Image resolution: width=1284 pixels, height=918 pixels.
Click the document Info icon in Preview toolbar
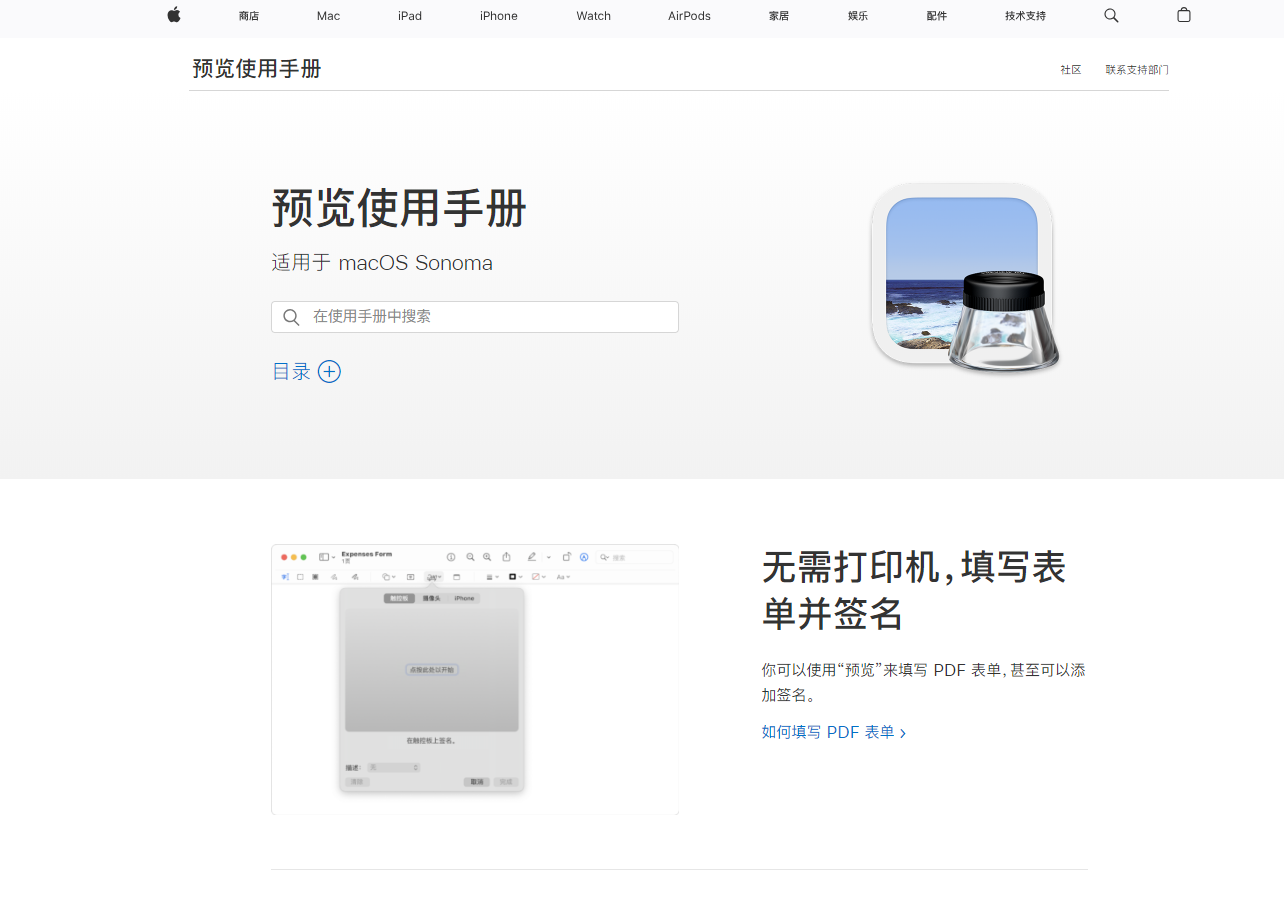451,557
